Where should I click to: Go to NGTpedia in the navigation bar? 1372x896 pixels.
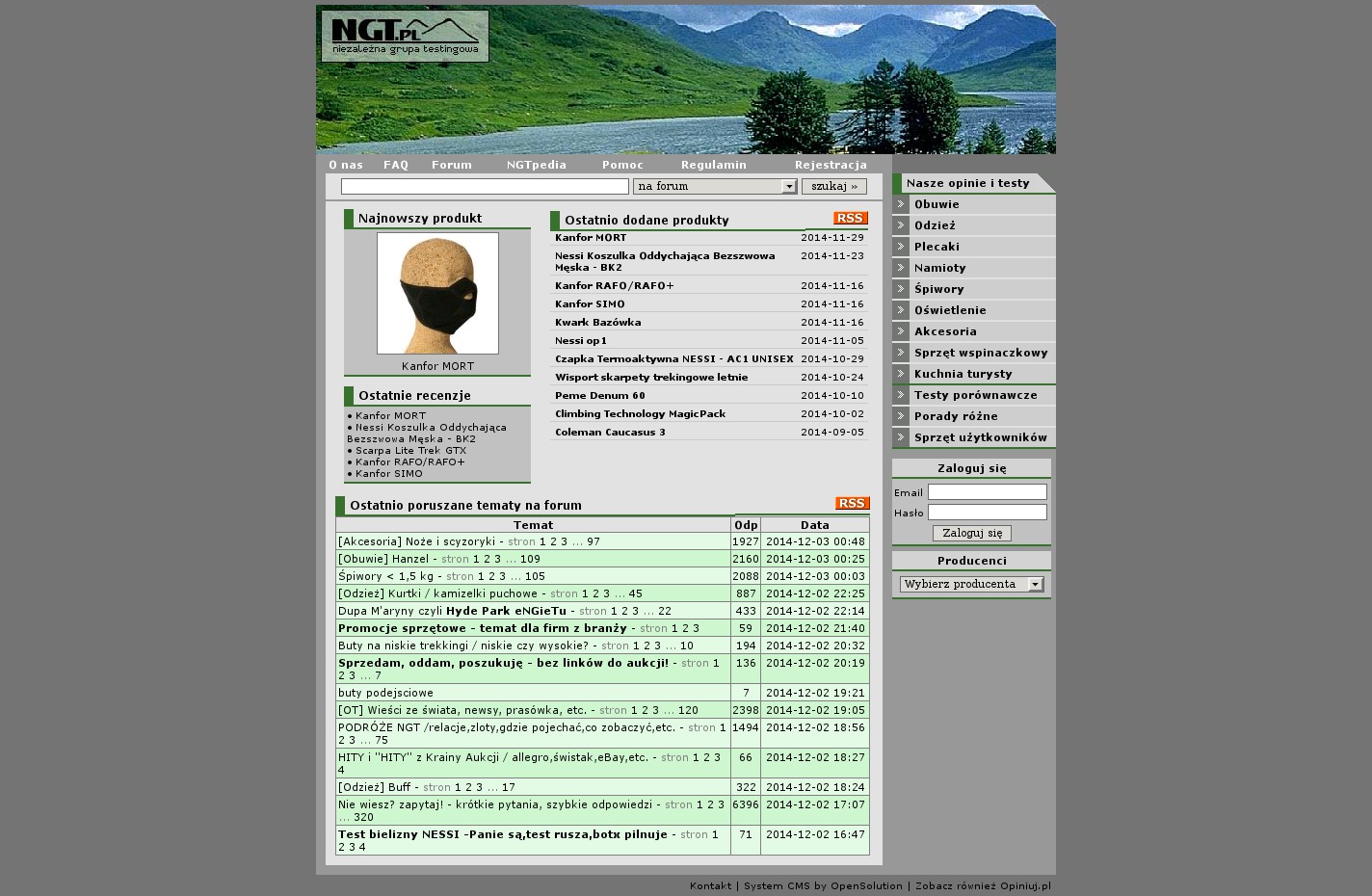pos(536,165)
